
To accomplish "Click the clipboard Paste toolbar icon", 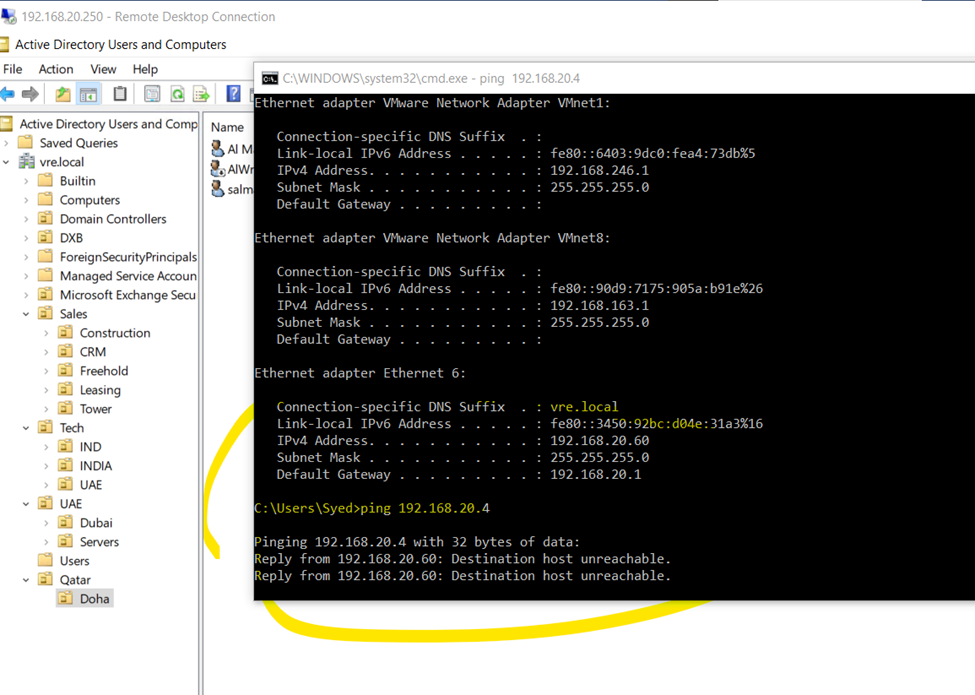I will tap(120, 94).
